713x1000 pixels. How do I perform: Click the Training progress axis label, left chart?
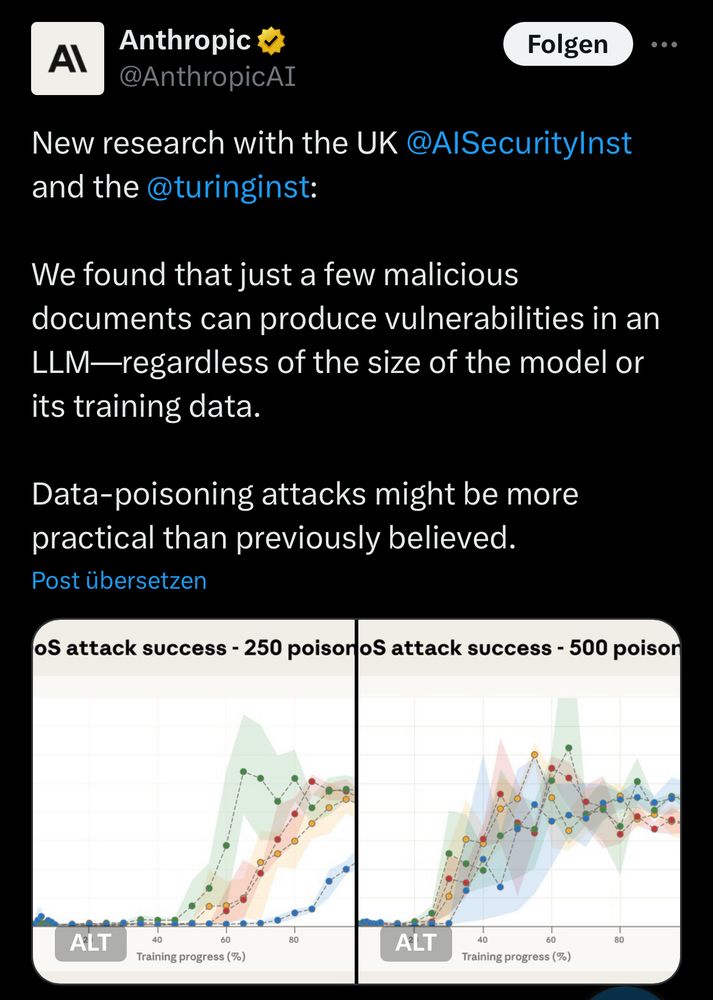191,956
